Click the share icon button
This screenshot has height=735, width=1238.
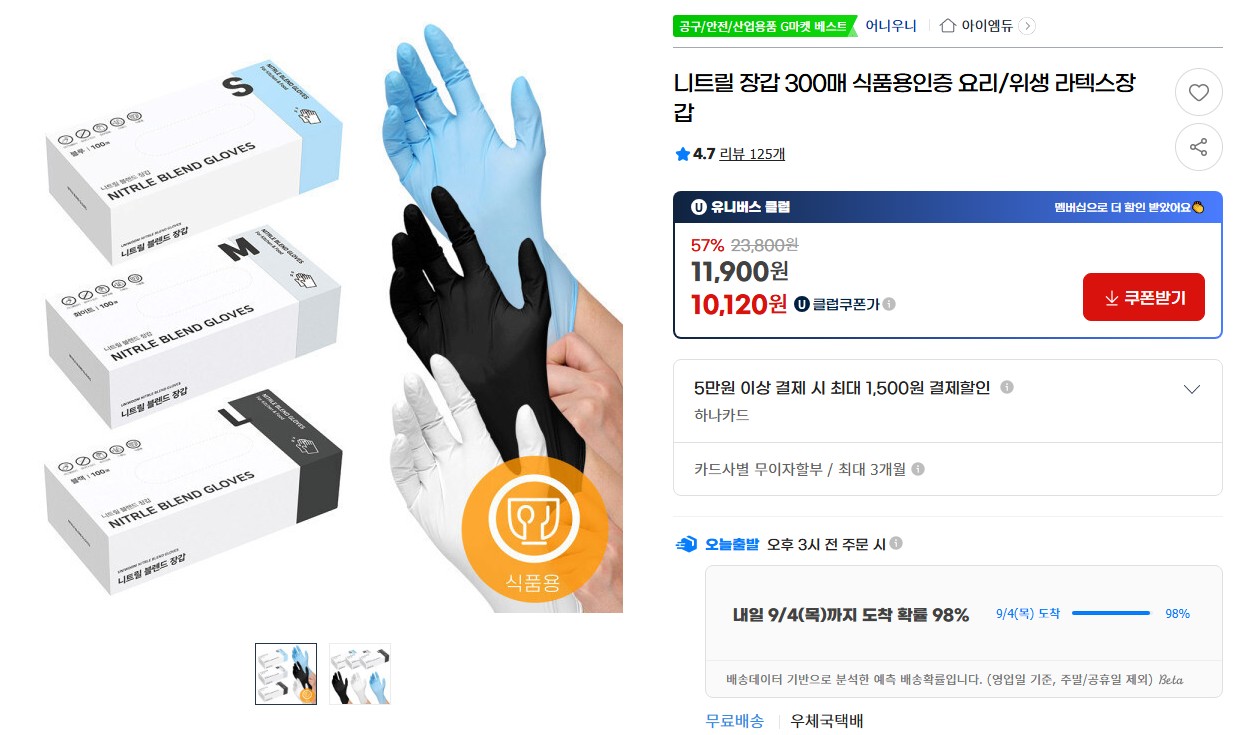[x=1198, y=148]
